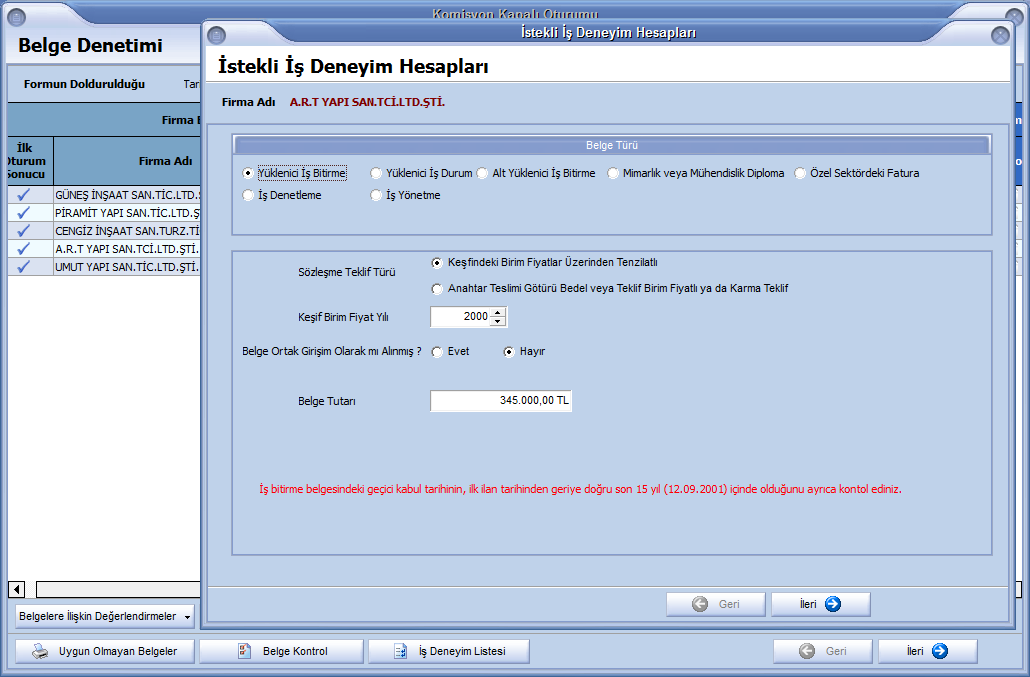The height and width of the screenshot is (677, 1030).
Task: Close the İstekli İş Deneyim Hesapları dialog
Action: (999, 35)
